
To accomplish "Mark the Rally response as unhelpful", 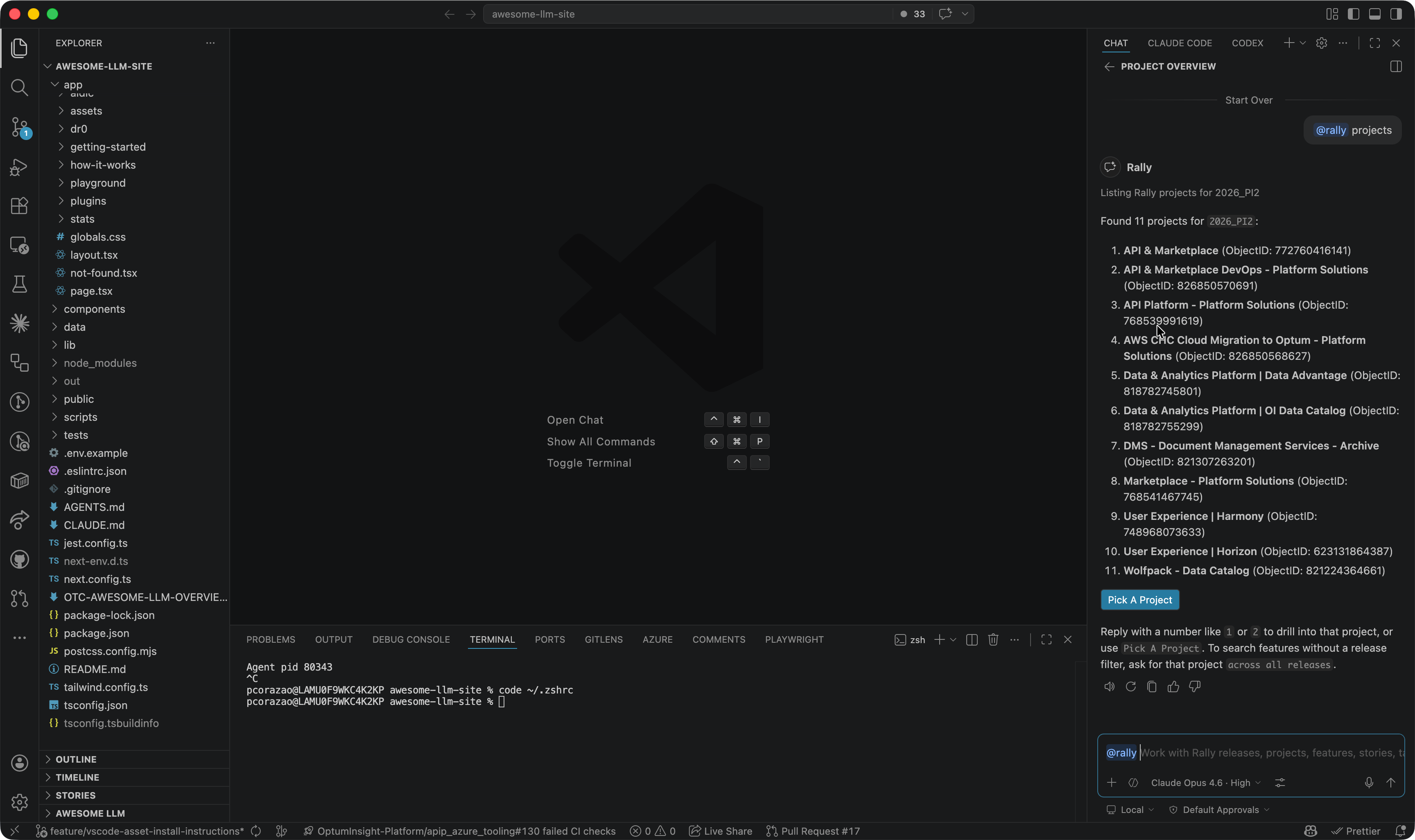I will click(1195, 686).
